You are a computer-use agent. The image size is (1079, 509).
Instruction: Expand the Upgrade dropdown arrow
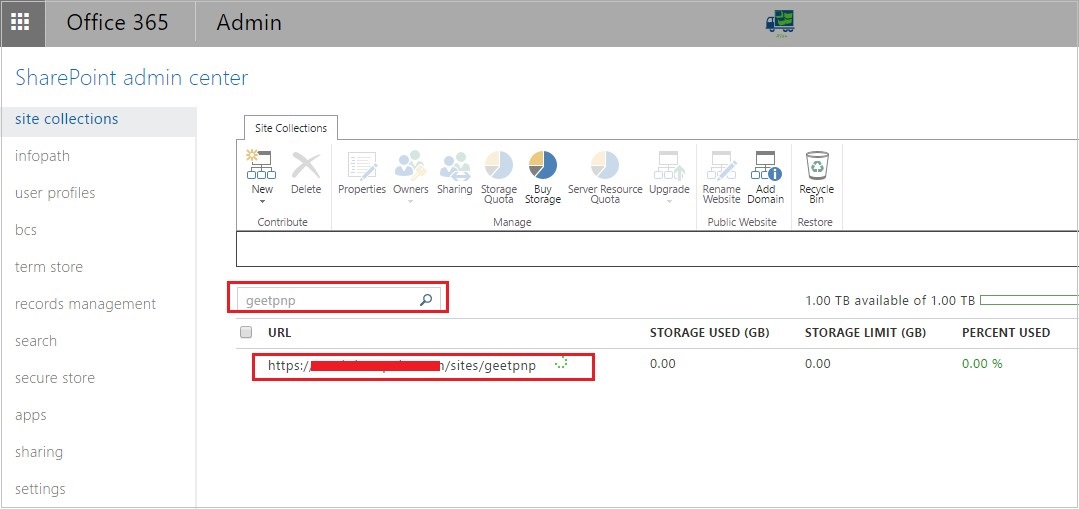click(x=669, y=202)
